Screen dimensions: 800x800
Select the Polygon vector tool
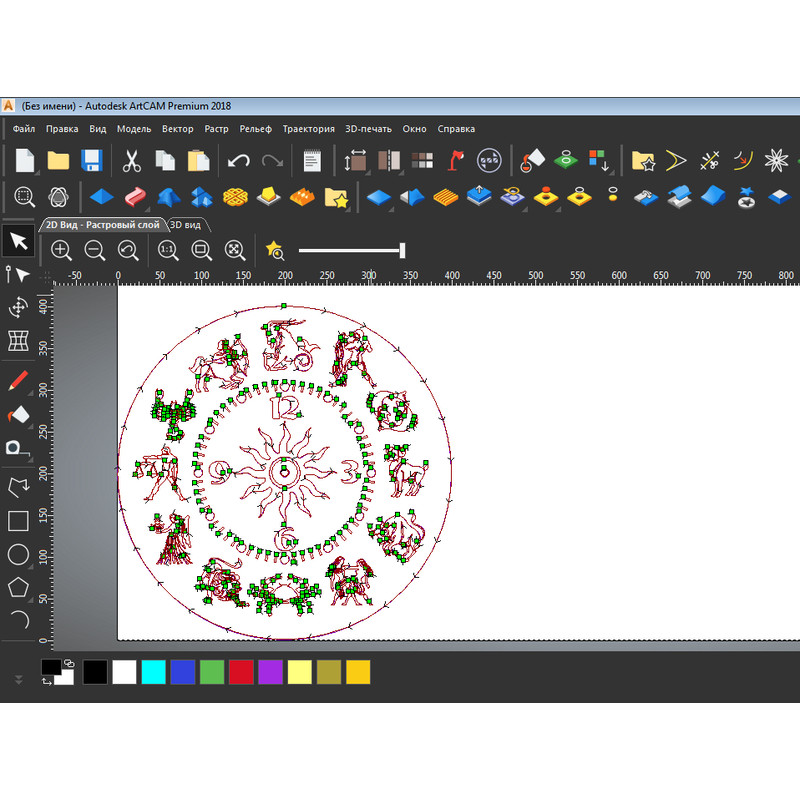(x=16, y=588)
